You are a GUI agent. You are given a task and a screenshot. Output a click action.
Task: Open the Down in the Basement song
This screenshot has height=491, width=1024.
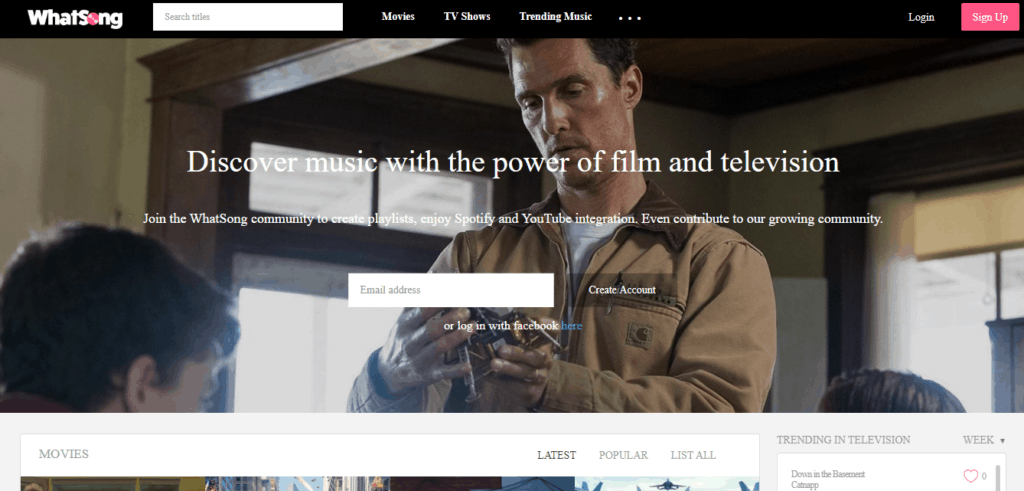click(827, 473)
